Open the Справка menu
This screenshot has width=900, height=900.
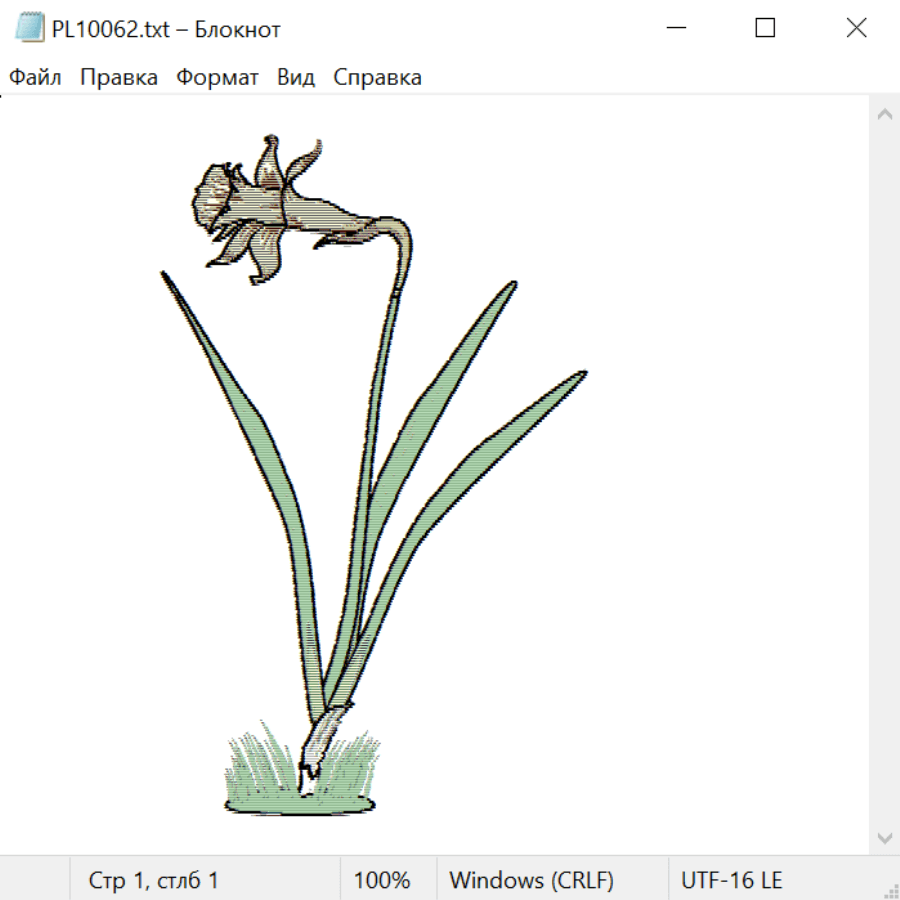(377, 78)
